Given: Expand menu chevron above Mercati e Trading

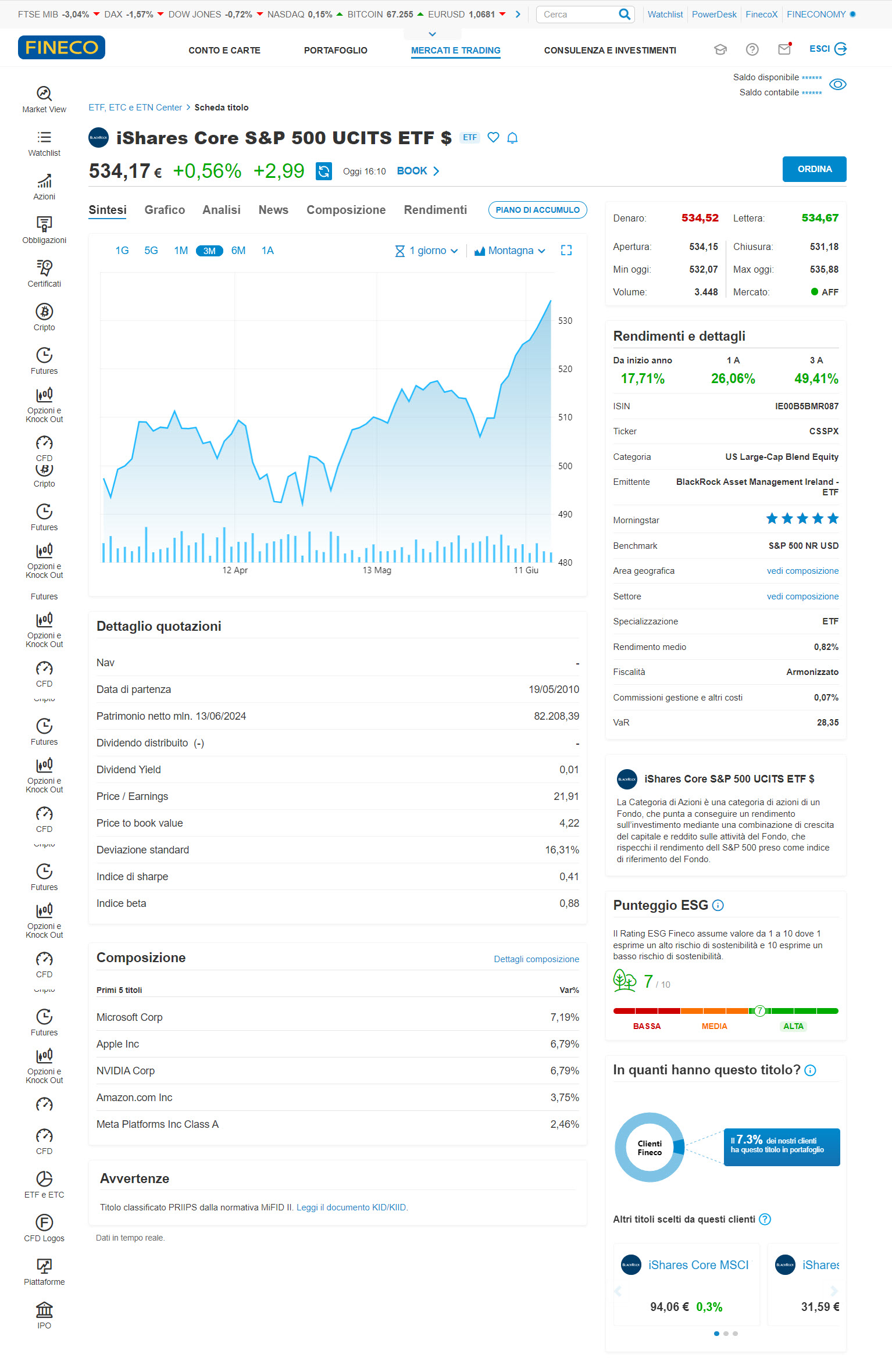Looking at the screenshot, I should [432, 34].
